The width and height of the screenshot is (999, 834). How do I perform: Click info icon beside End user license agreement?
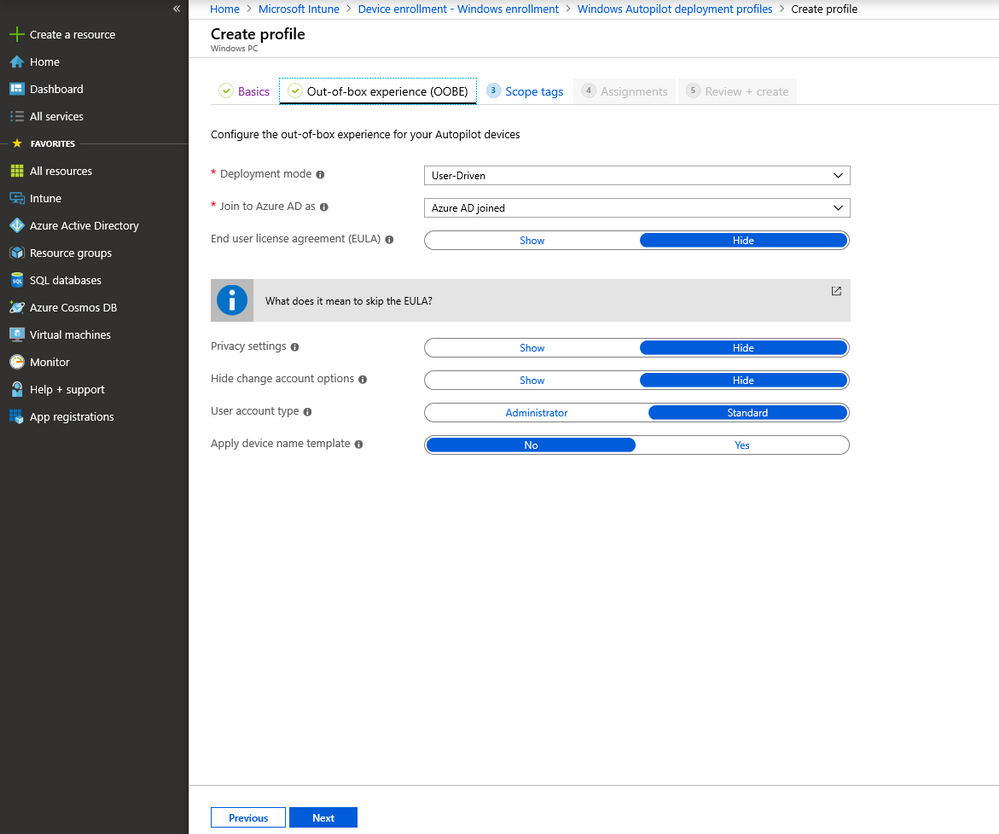389,240
